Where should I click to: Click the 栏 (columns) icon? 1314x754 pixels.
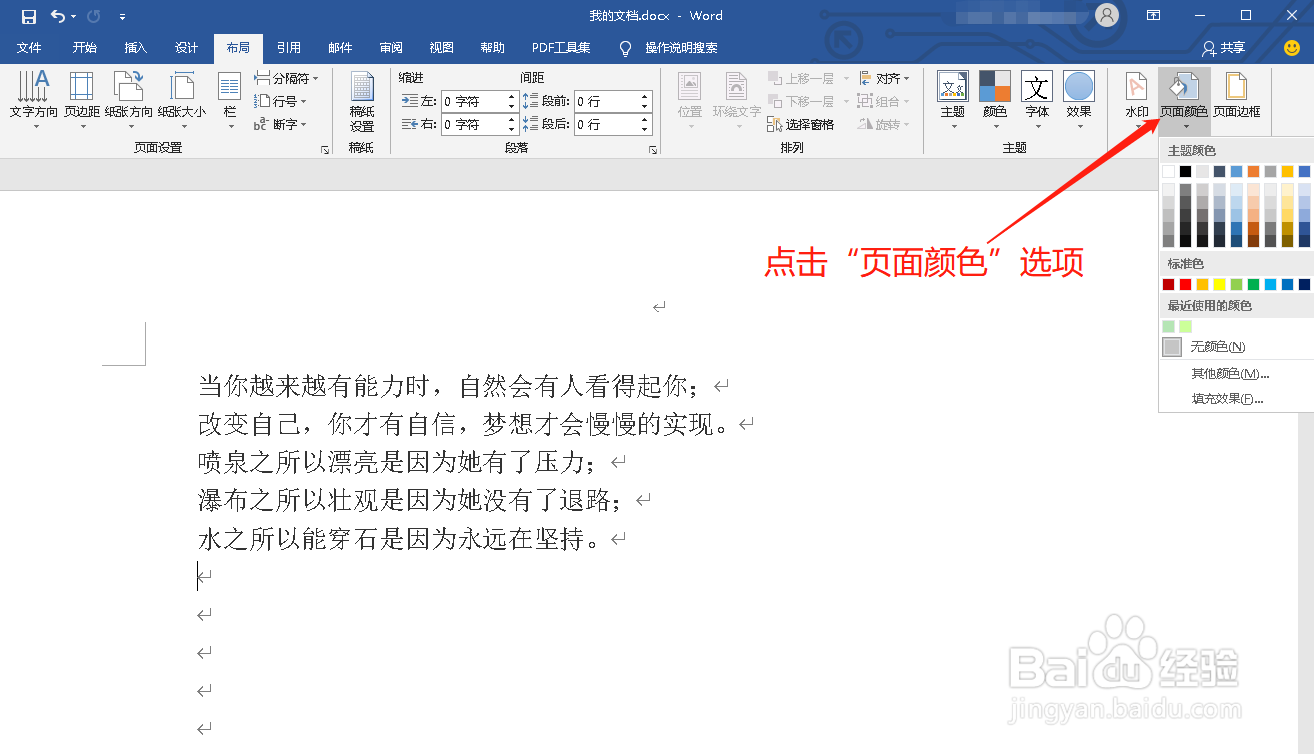pyautogui.click(x=229, y=95)
